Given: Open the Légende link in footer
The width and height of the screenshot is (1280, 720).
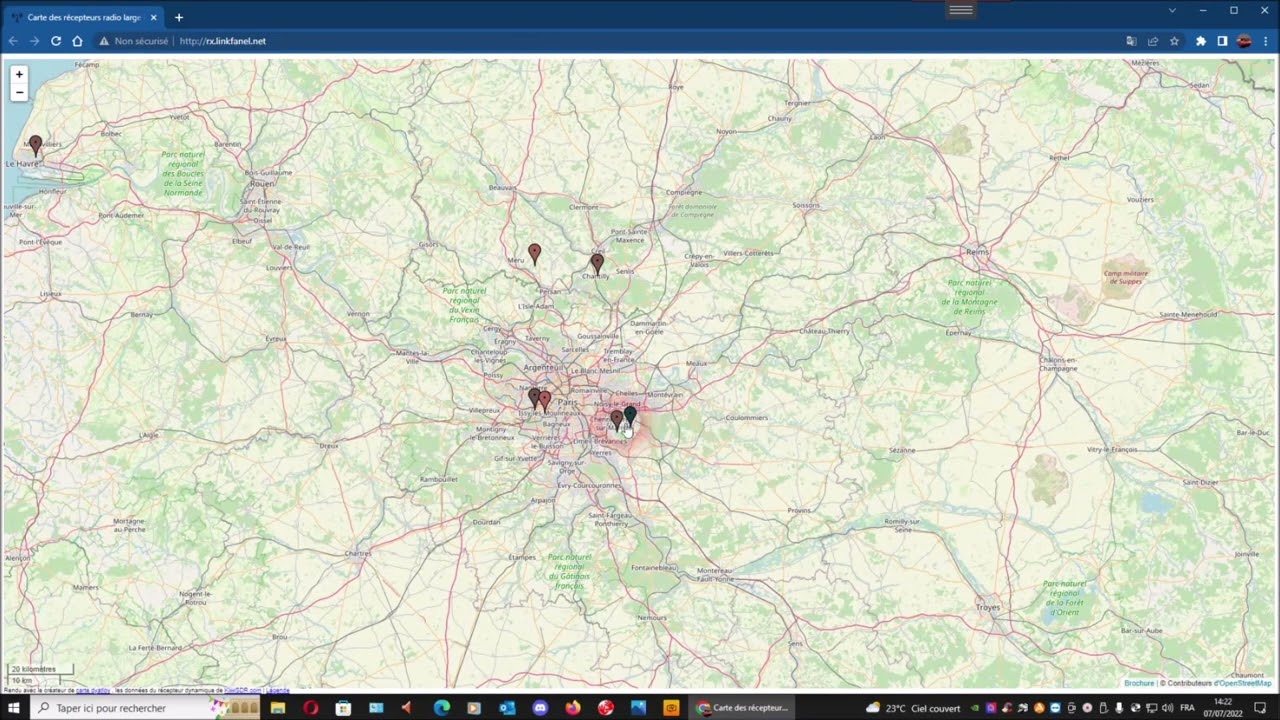Looking at the screenshot, I should coord(278,690).
